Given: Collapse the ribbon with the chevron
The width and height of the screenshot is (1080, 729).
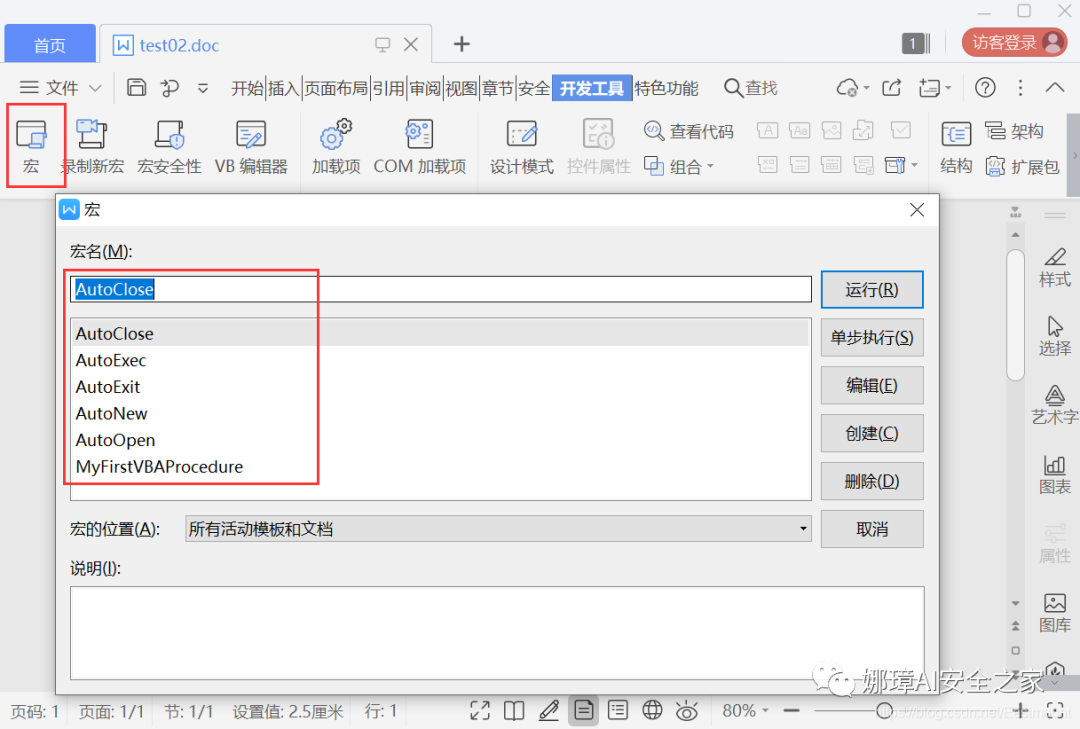Looking at the screenshot, I should 1055,88.
